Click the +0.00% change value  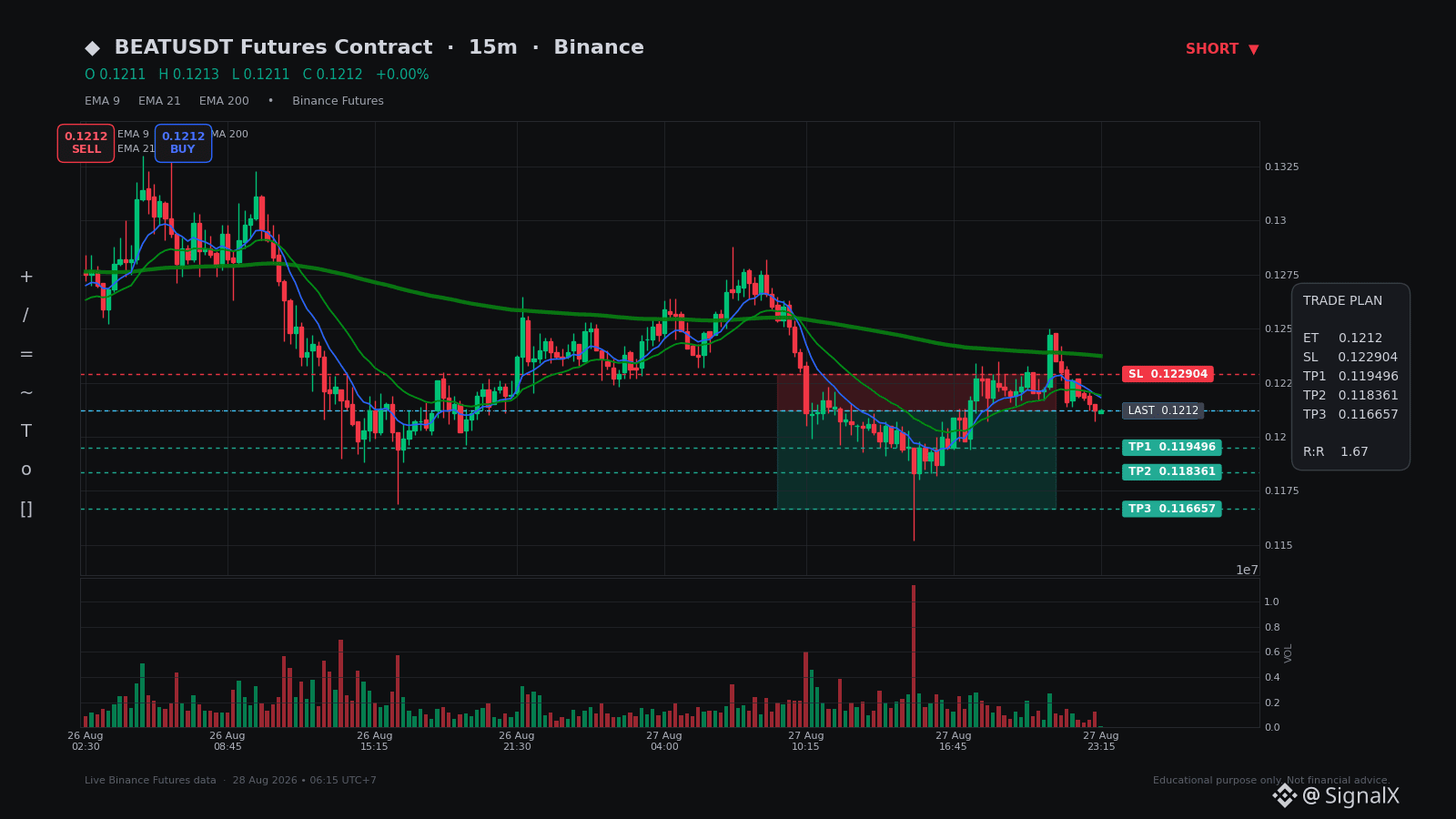click(402, 75)
